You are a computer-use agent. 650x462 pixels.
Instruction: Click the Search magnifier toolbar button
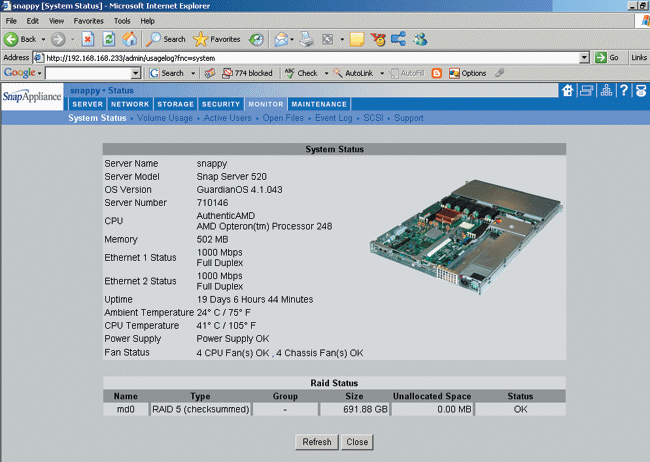pyautogui.click(x=166, y=39)
